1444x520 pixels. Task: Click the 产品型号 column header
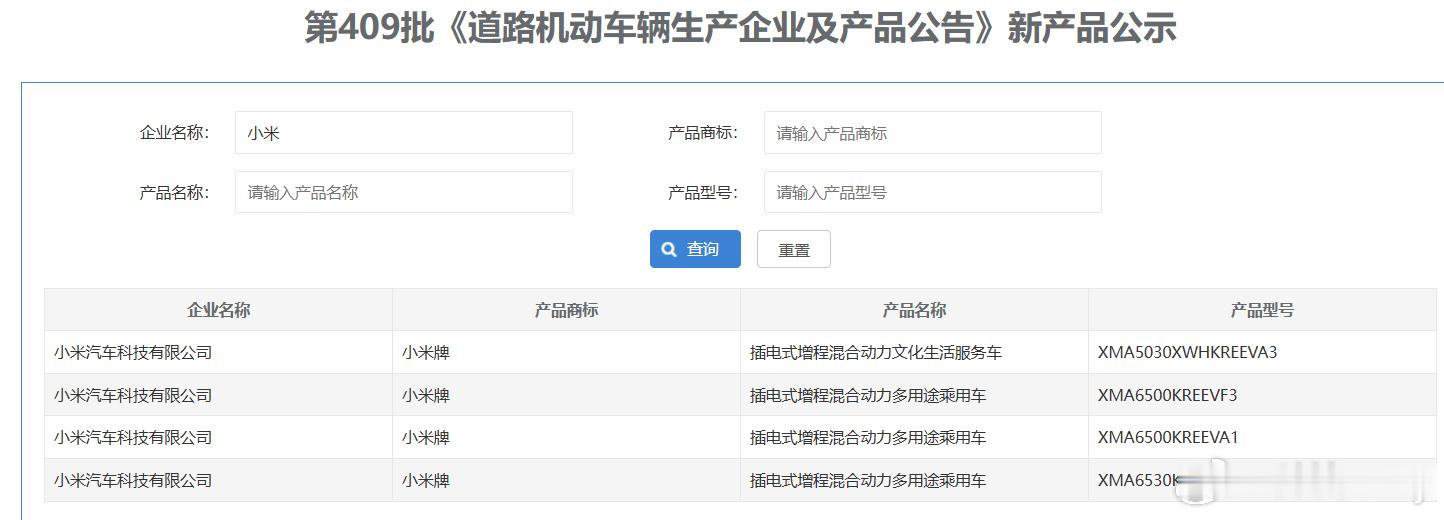tap(1262, 310)
